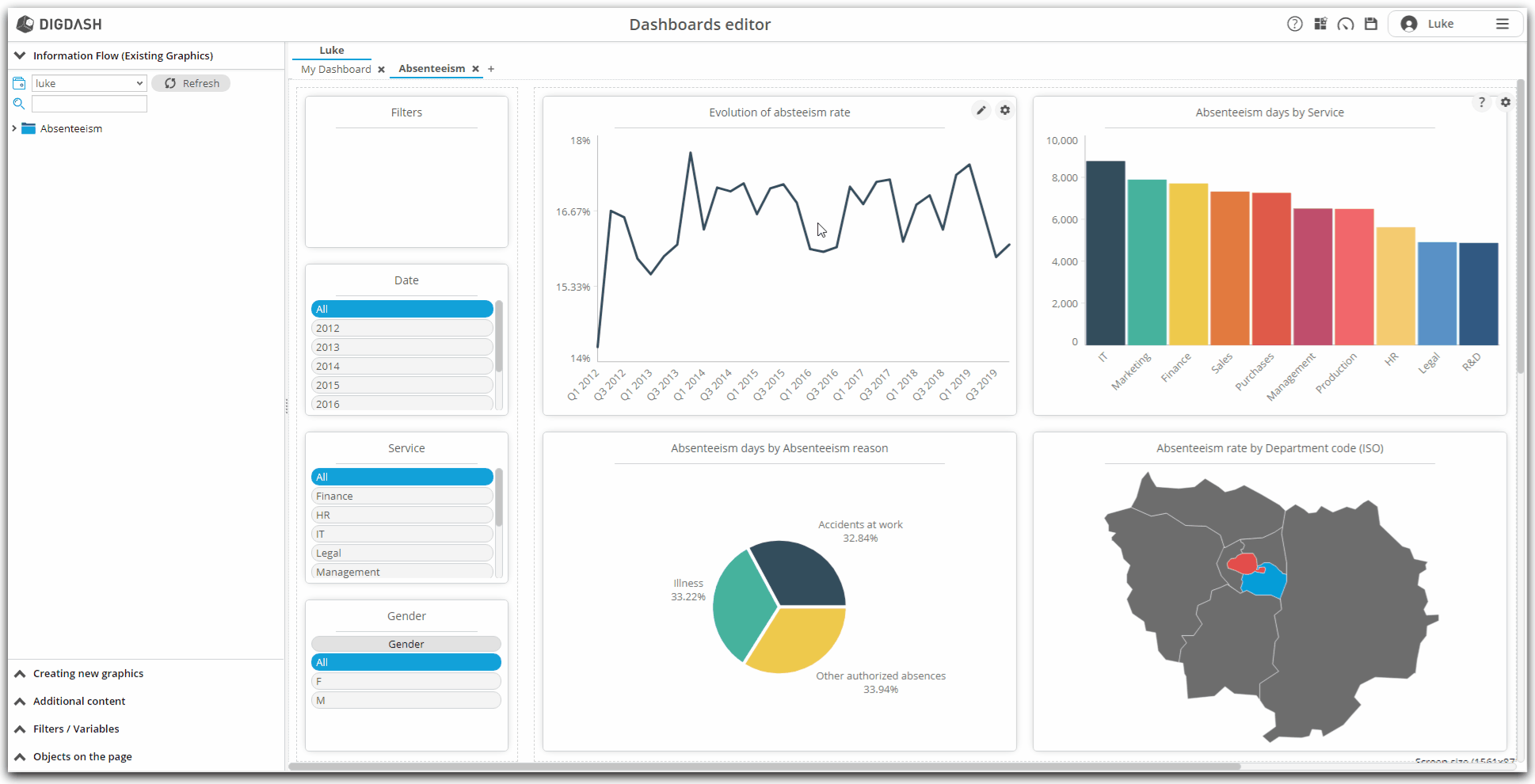Select 2013 in the Date filter
Viewport: 1535px width, 784px height.
(x=402, y=347)
